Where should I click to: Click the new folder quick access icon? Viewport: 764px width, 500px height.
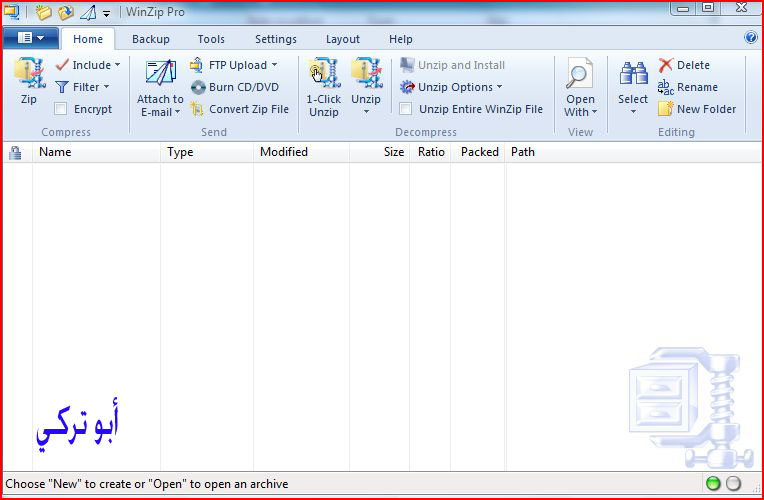pos(43,12)
